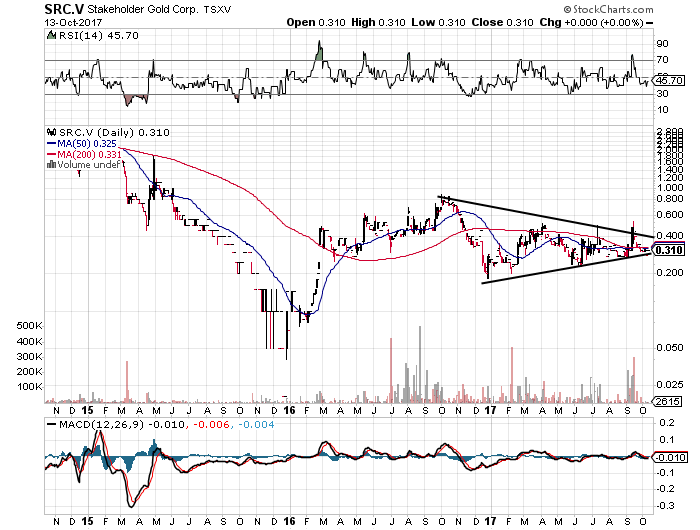The height and width of the screenshot is (530, 700).
Task: Click the black MACD legend line marker
Action: tap(51, 424)
